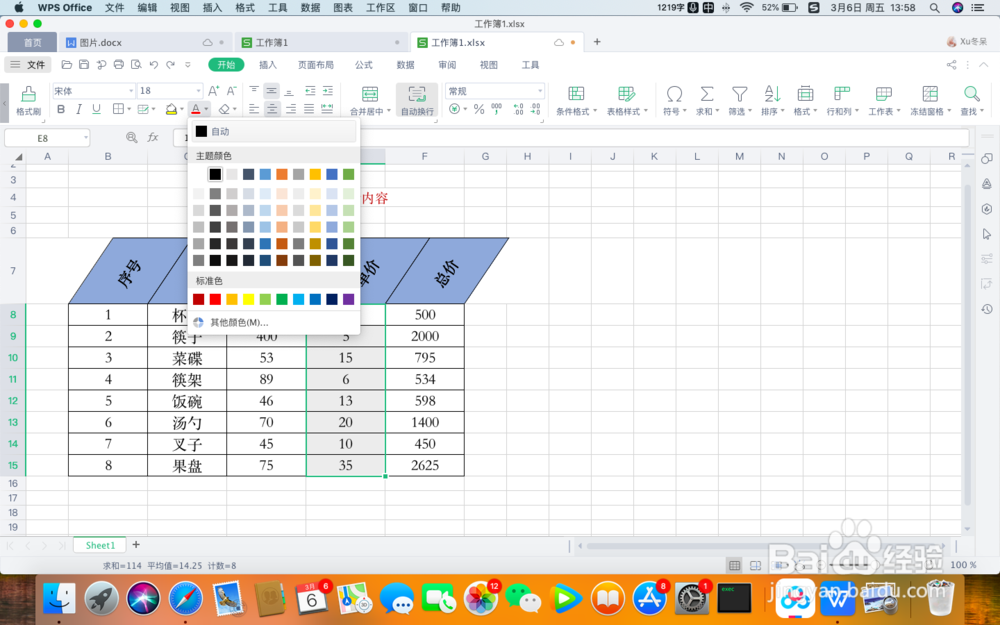This screenshot has width=1000, height=625.
Task: Pick standard red color swatch
Action: [x=216, y=299]
